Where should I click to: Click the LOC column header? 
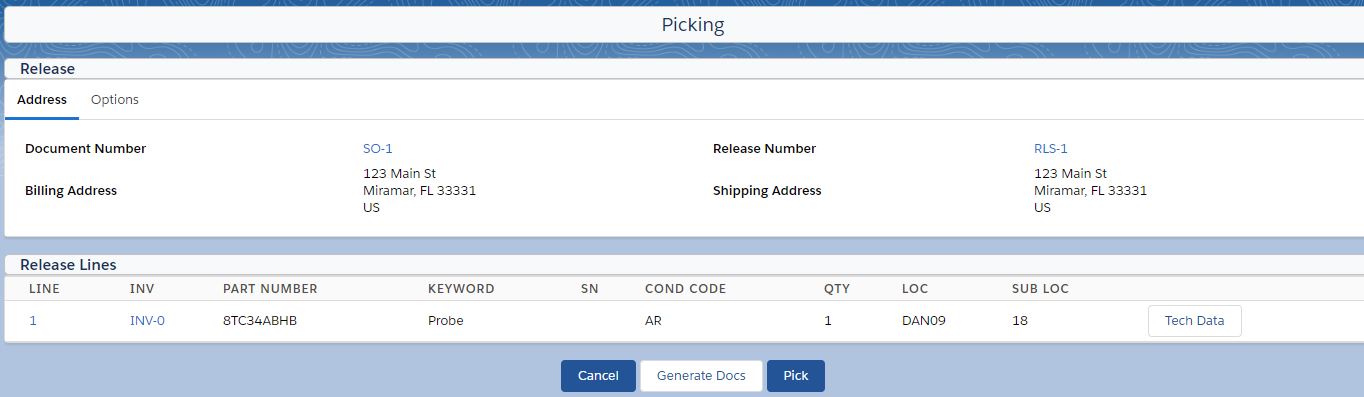tap(915, 289)
